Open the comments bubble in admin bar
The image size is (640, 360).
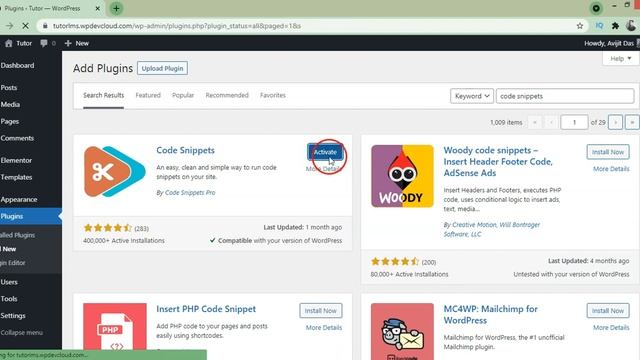(x=44, y=43)
